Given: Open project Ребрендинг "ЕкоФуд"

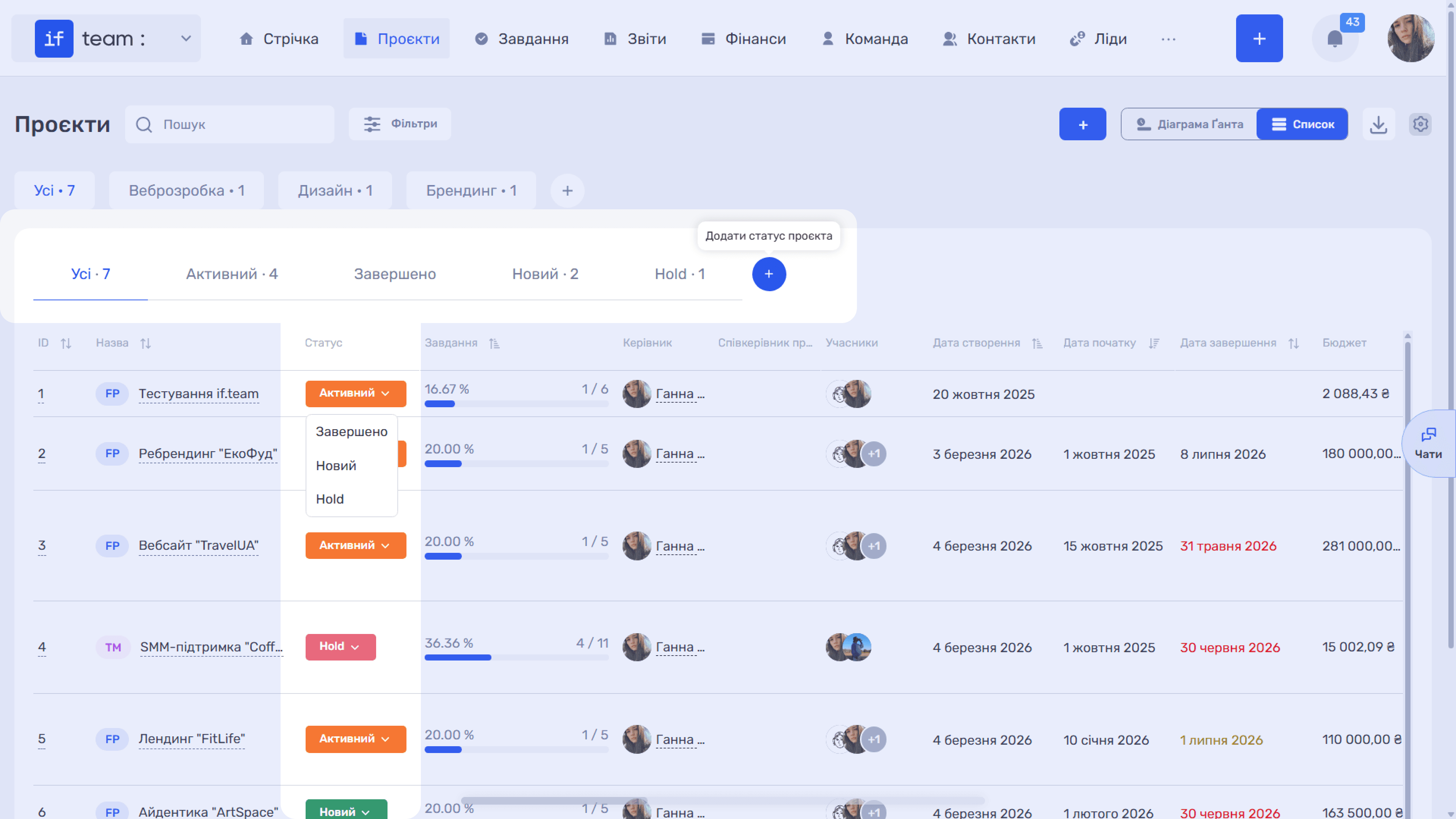Looking at the screenshot, I should 208,454.
